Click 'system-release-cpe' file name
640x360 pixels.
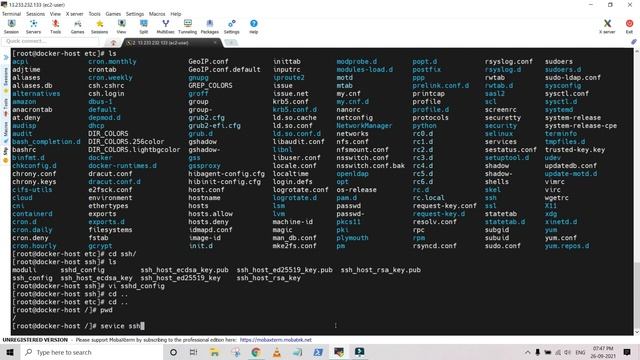point(581,126)
